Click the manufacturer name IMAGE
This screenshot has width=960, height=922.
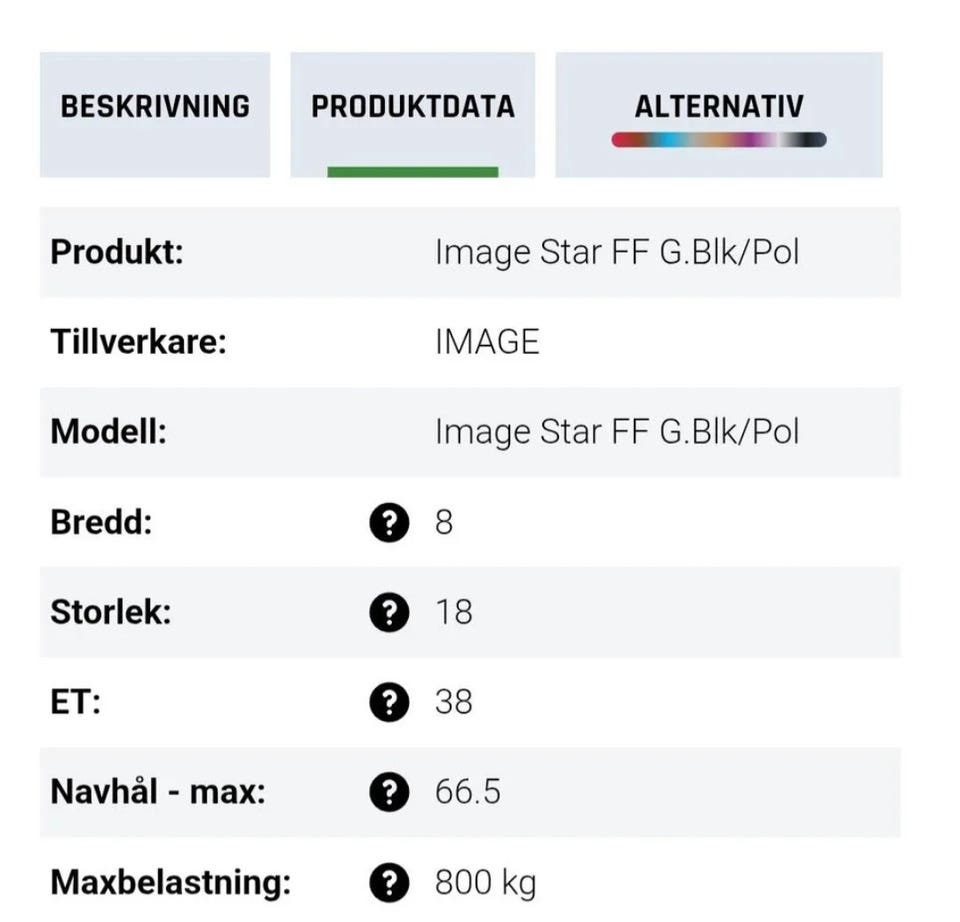coord(487,342)
